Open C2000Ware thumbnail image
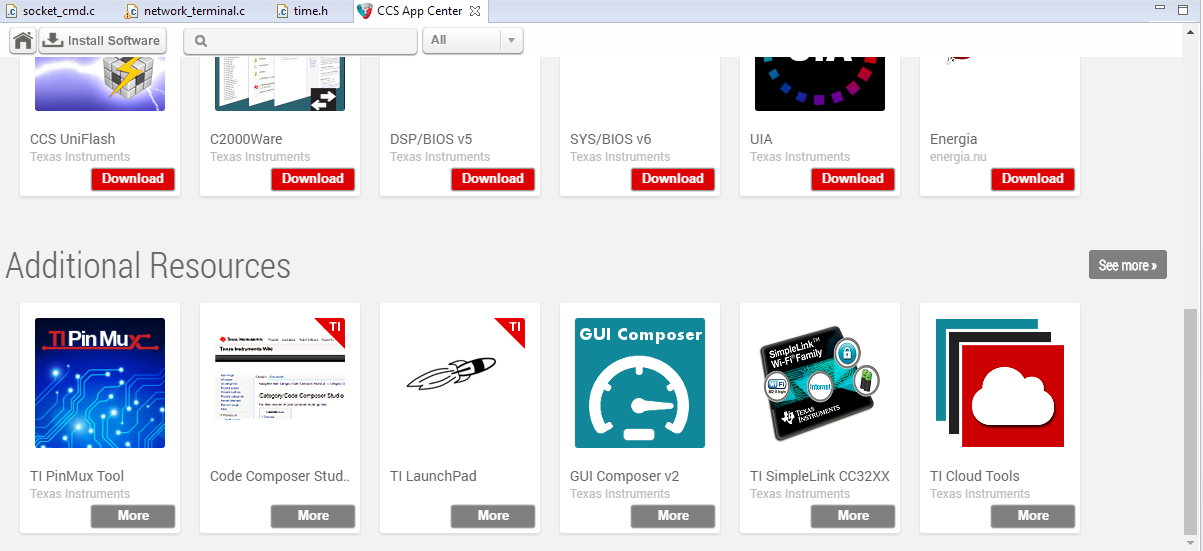Image resolution: width=1203 pixels, height=551 pixels. [280, 85]
